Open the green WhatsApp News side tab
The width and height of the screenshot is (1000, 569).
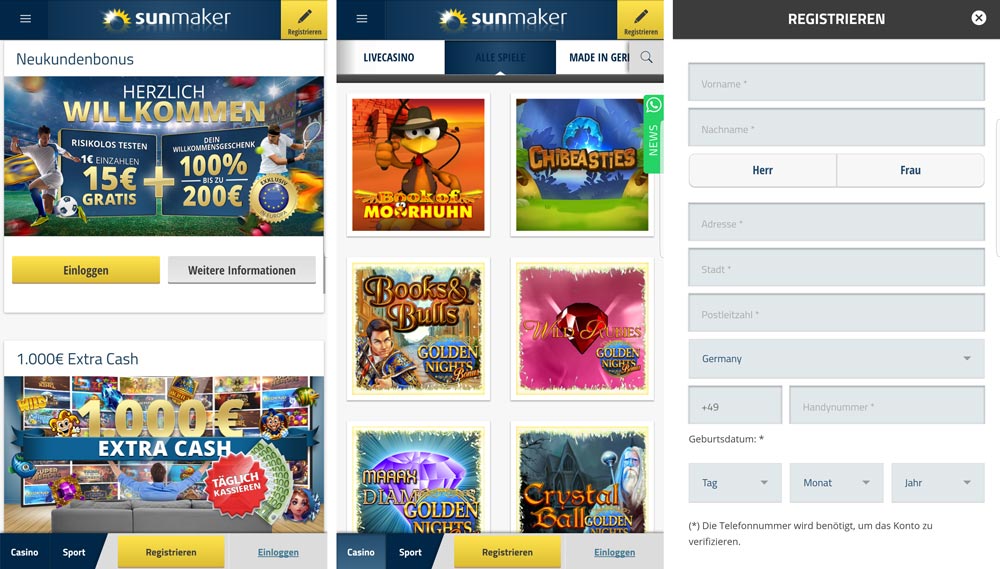coord(653,133)
